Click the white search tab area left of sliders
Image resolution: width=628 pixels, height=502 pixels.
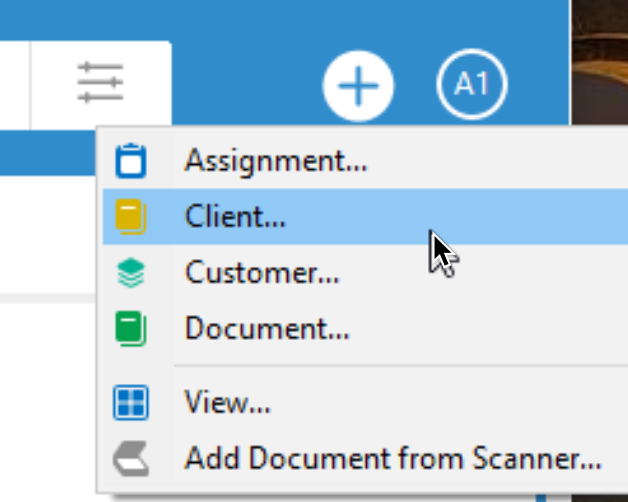click(14, 85)
